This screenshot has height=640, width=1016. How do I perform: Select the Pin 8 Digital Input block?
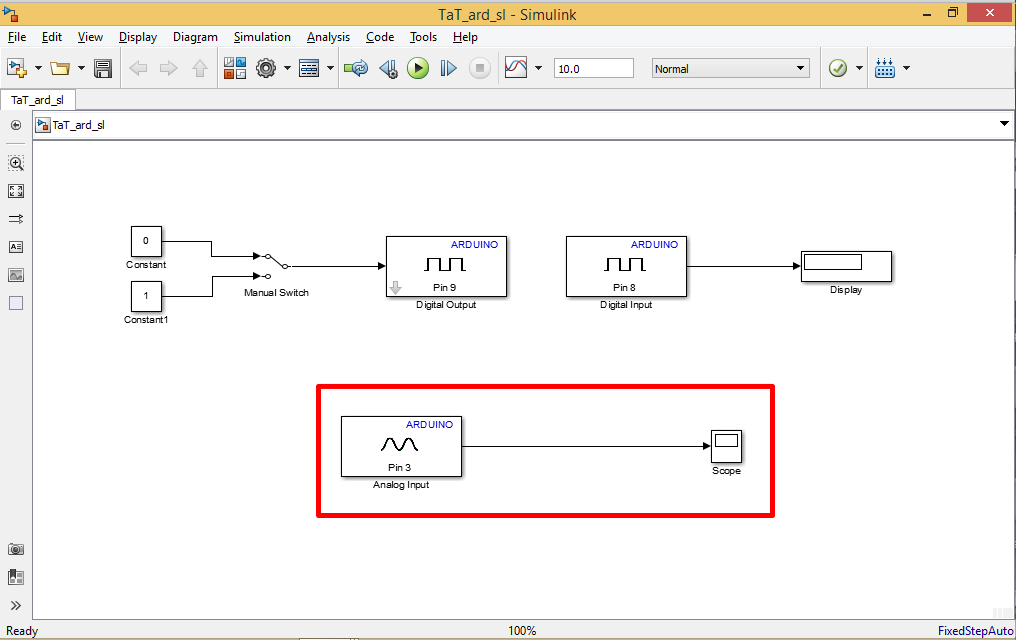click(627, 266)
